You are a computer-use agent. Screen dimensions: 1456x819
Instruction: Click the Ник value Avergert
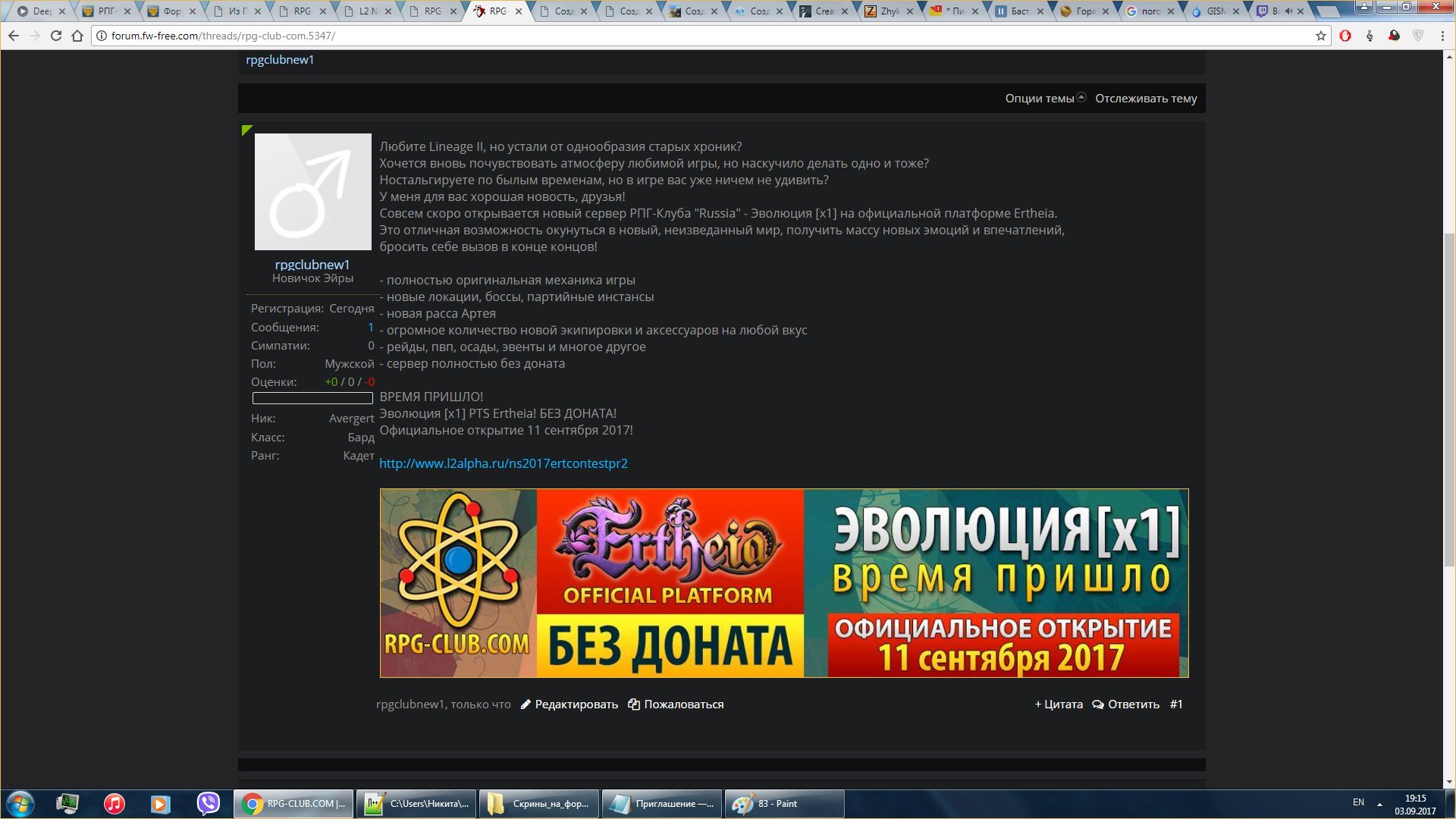352,419
